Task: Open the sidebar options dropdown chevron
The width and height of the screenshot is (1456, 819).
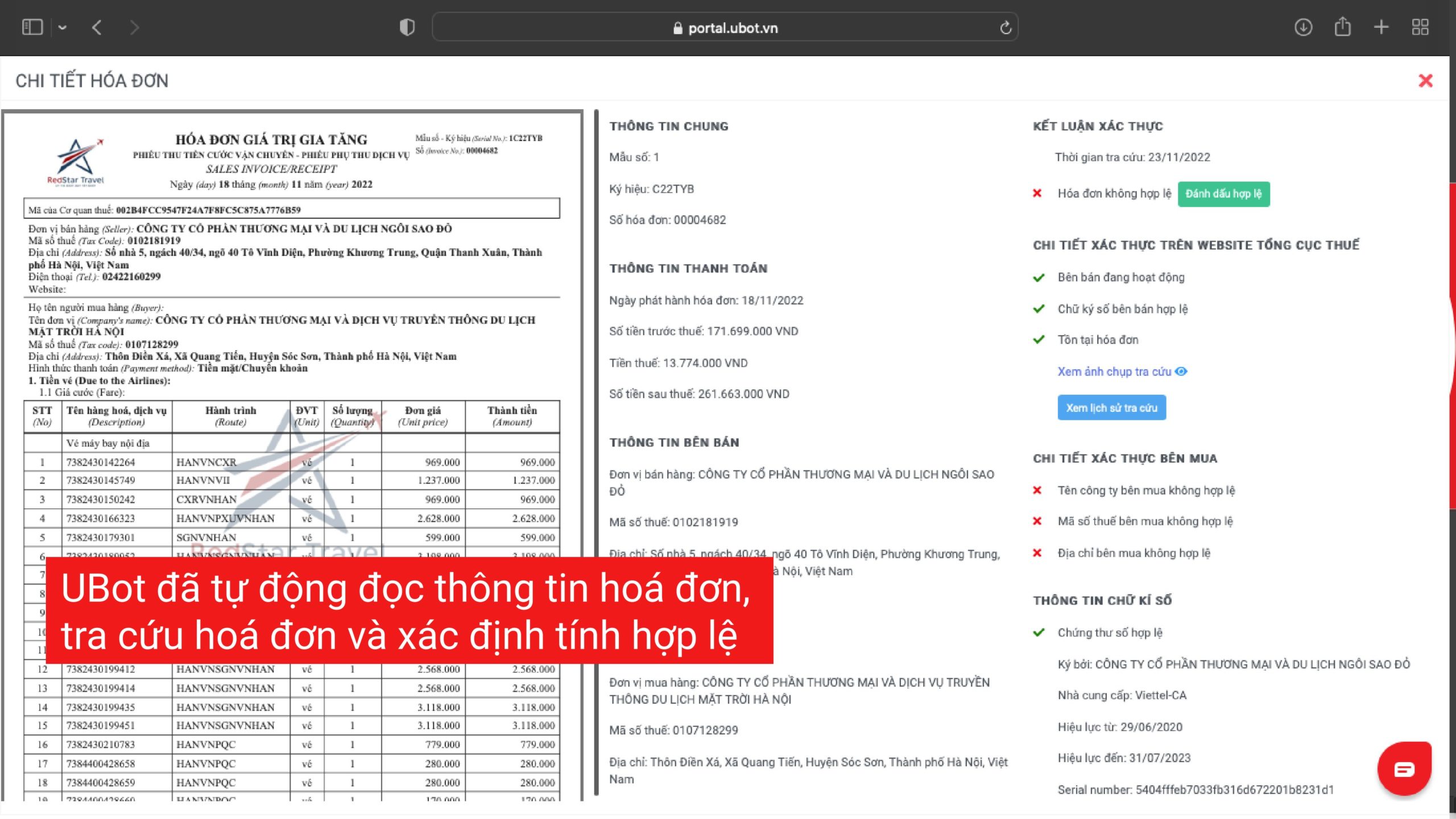Action: point(63,27)
